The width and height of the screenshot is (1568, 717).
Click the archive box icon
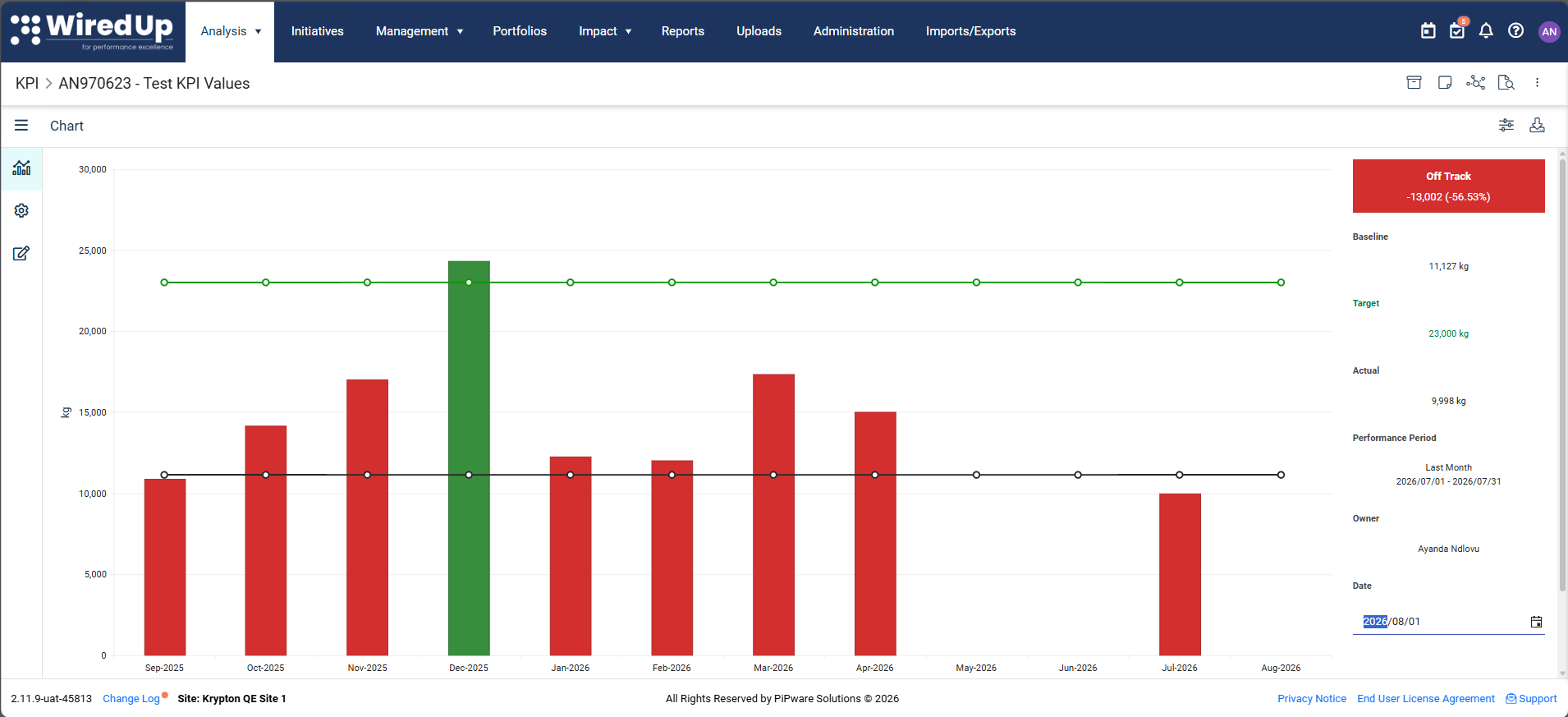(1414, 82)
